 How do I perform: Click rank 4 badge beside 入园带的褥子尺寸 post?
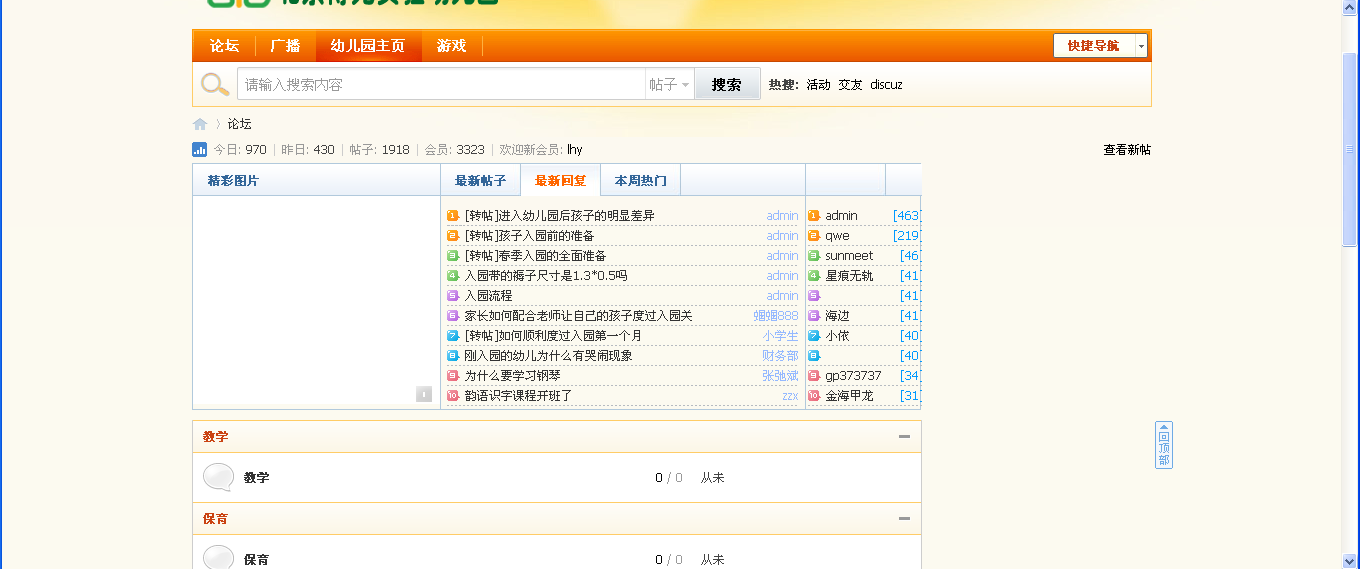point(453,276)
